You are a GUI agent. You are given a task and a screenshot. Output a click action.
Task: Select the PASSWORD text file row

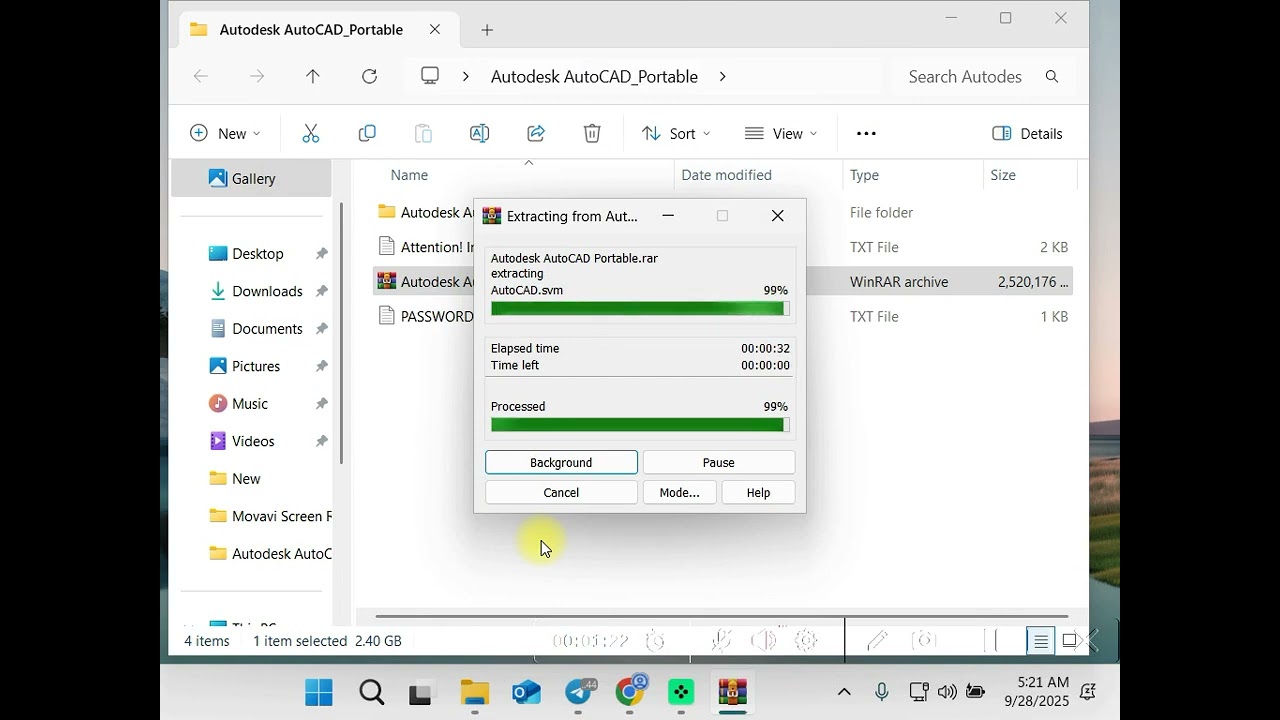[x=722, y=317]
